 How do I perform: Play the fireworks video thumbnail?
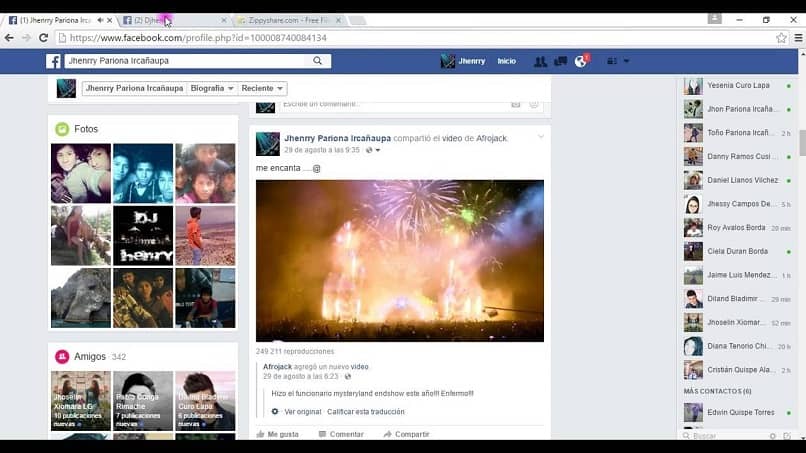(400, 261)
